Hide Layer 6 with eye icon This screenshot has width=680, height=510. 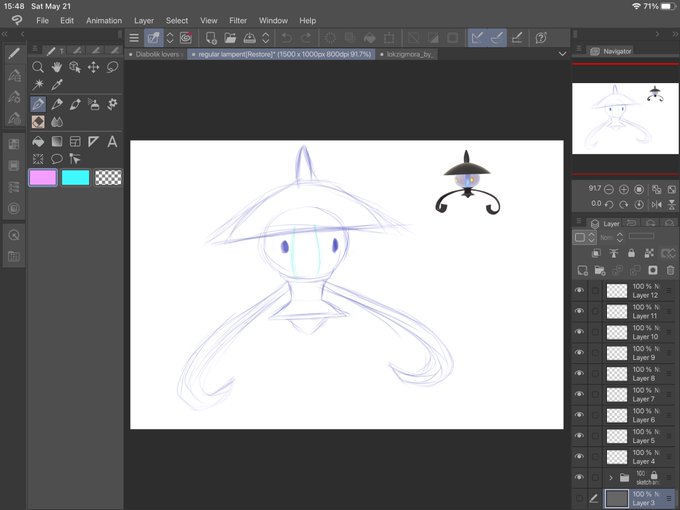click(579, 415)
